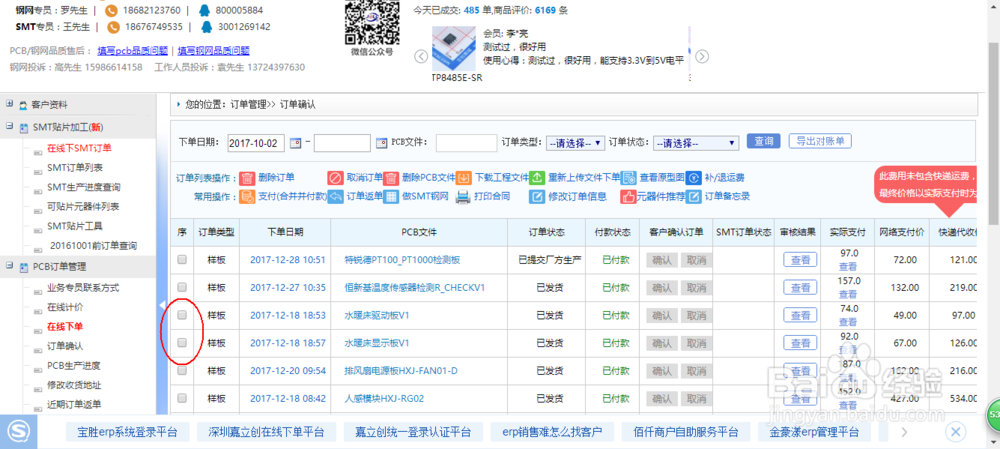
Task: Collapse the PCB订单管理 tree node
Action: (10, 266)
